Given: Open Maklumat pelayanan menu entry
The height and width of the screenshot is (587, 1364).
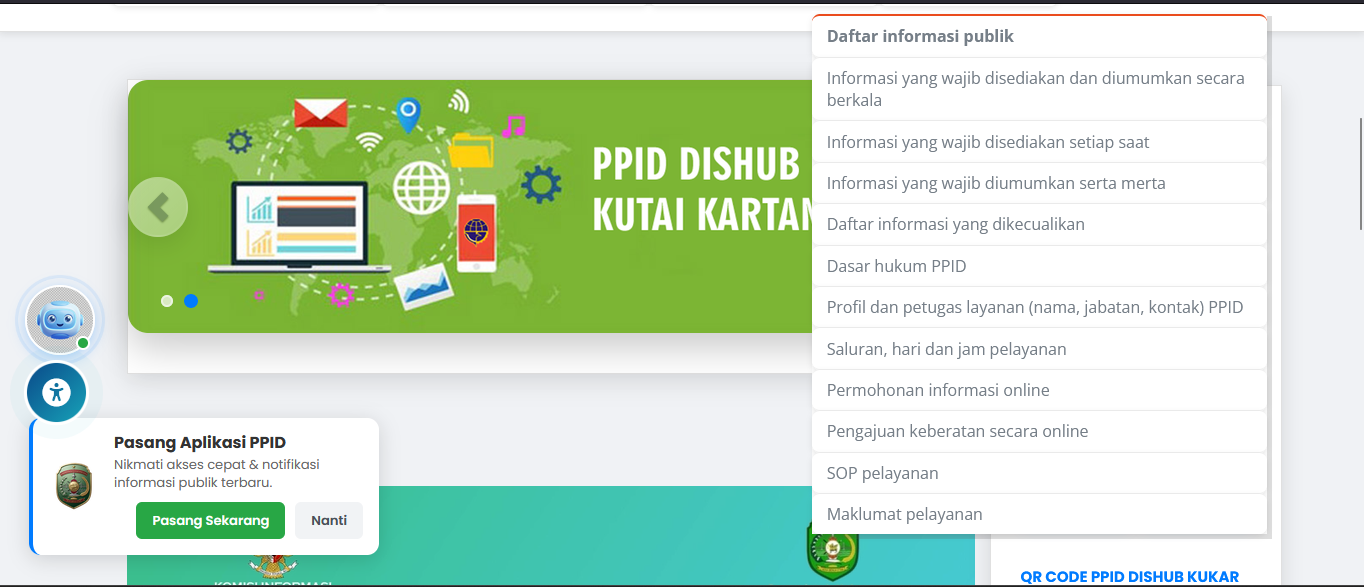Looking at the screenshot, I should pos(1040,514).
